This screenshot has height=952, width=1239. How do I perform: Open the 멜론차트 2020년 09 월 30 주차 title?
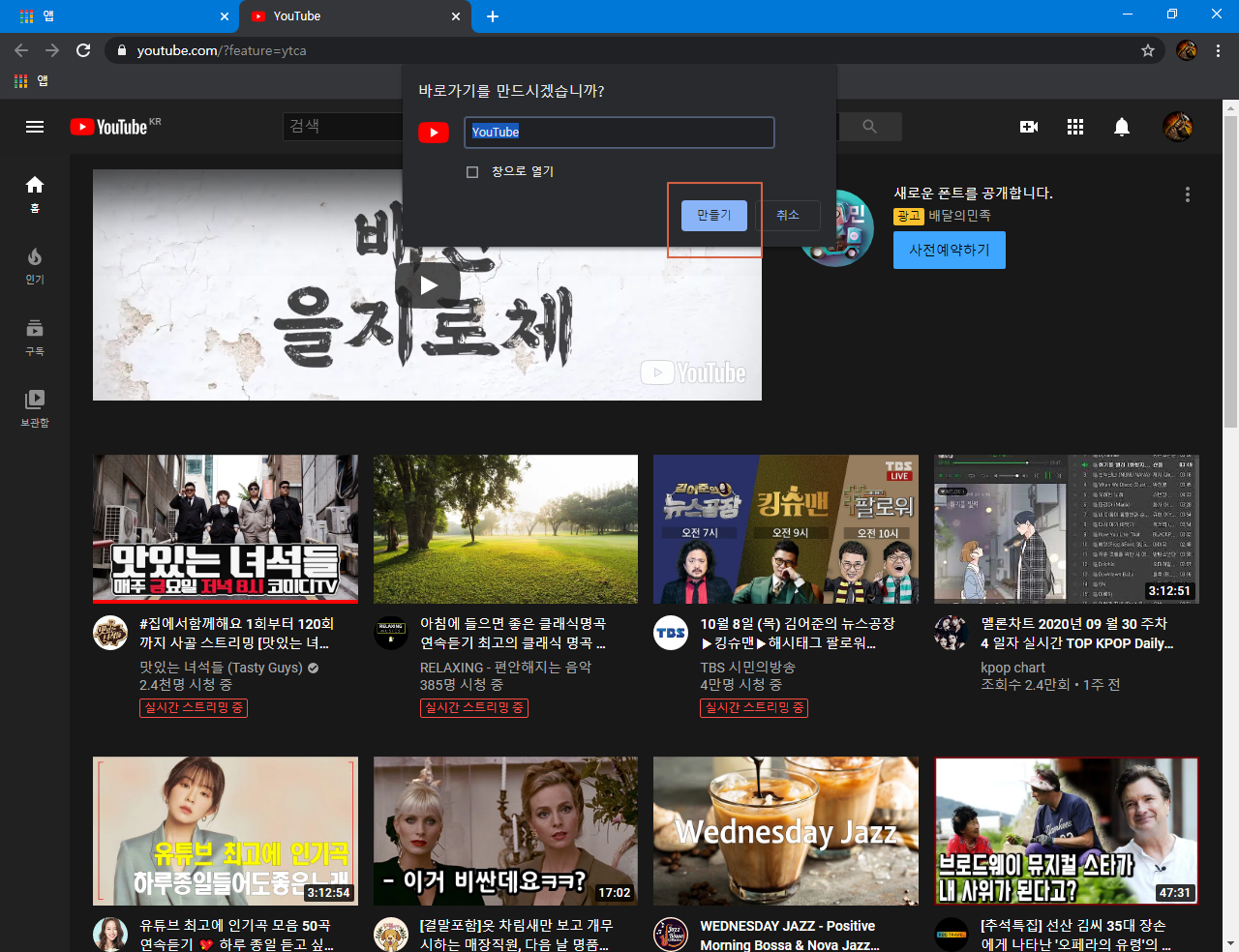point(1076,634)
